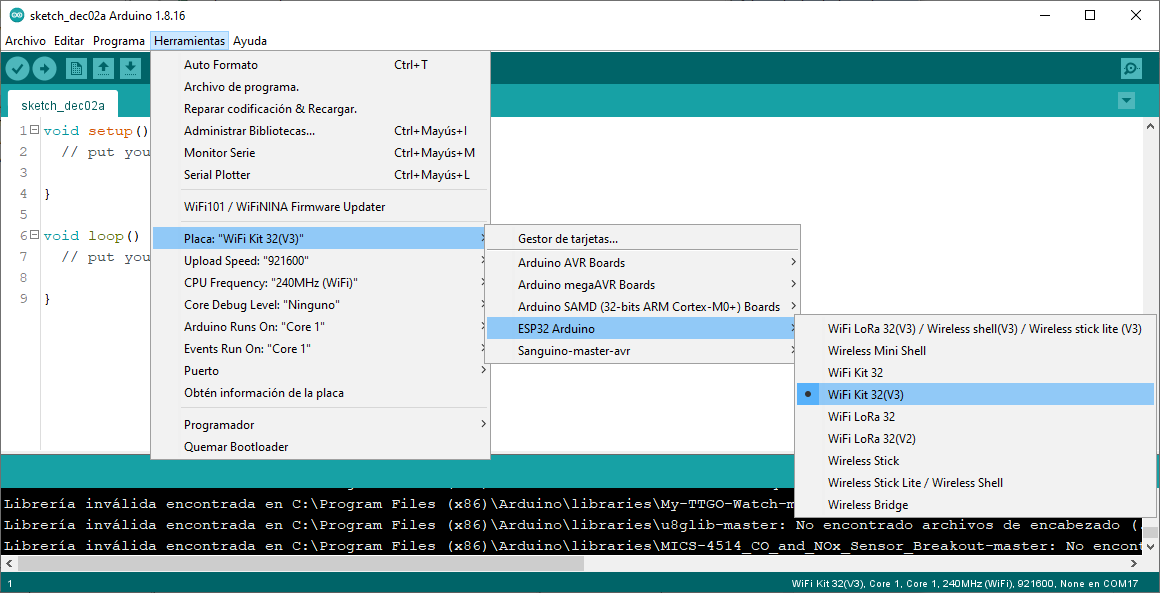Click the console horizontal scrollbar thumb
The height and width of the screenshot is (593, 1160).
pos(300,563)
